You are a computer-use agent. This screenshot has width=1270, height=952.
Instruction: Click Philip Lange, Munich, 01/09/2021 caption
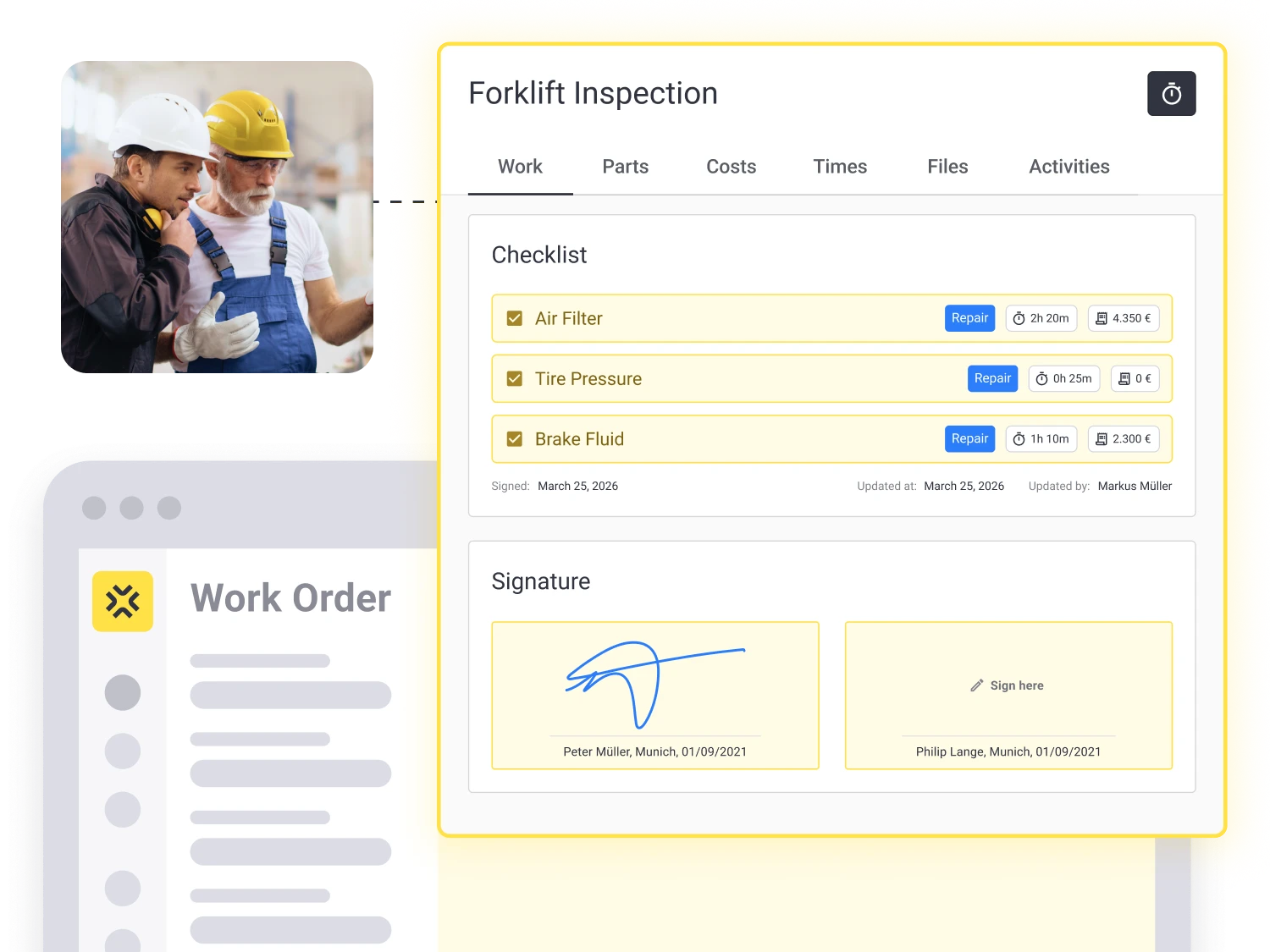click(1008, 751)
